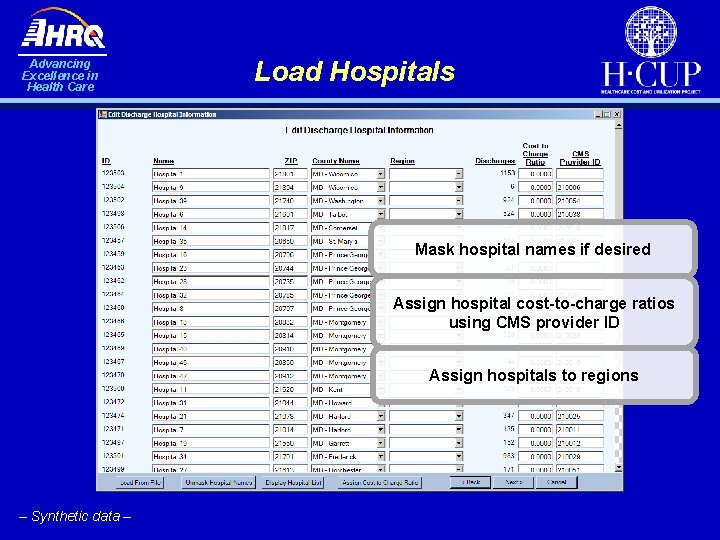
Task: Click the ZIP column header
Action: click(x=291, y=161)
